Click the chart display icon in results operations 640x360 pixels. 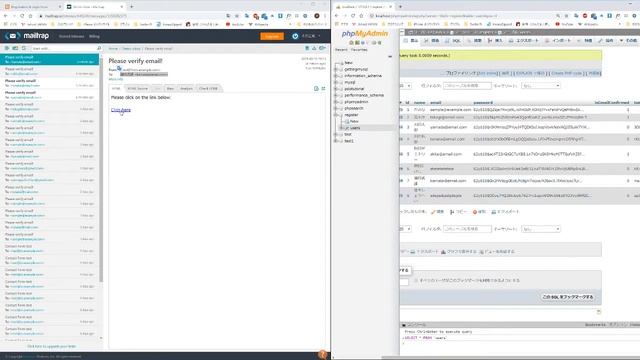[443, 252]
